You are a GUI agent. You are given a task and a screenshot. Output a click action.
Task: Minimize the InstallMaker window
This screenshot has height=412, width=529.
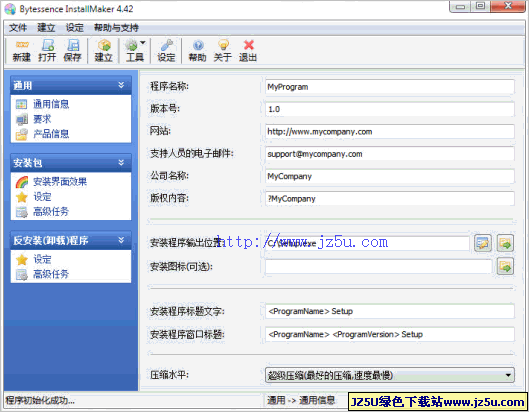[461, 7]
